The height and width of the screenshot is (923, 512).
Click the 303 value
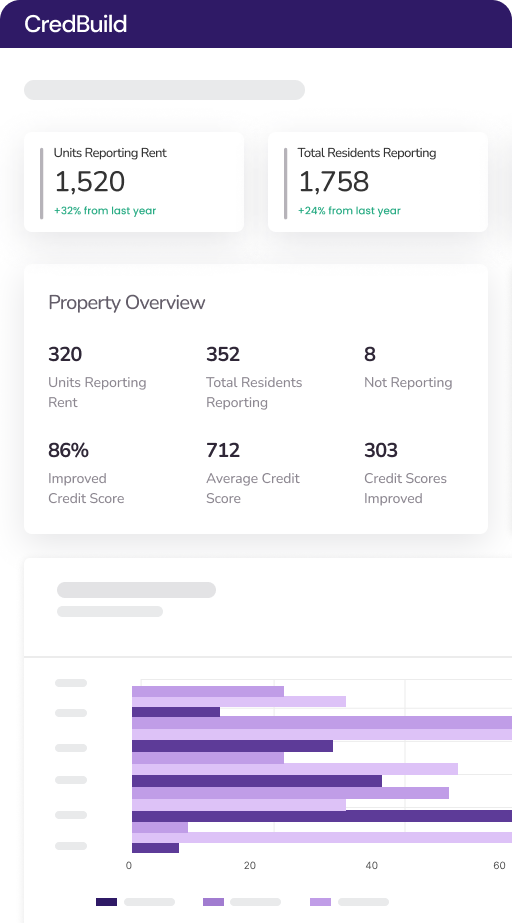click(x=381, y=450)
